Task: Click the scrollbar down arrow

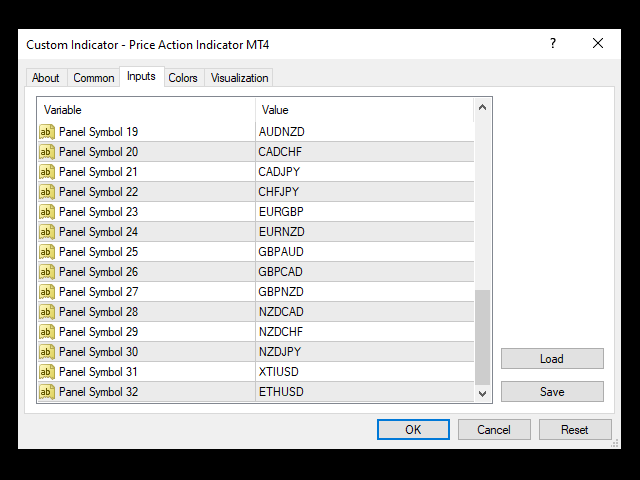Action: coord(483,393)
